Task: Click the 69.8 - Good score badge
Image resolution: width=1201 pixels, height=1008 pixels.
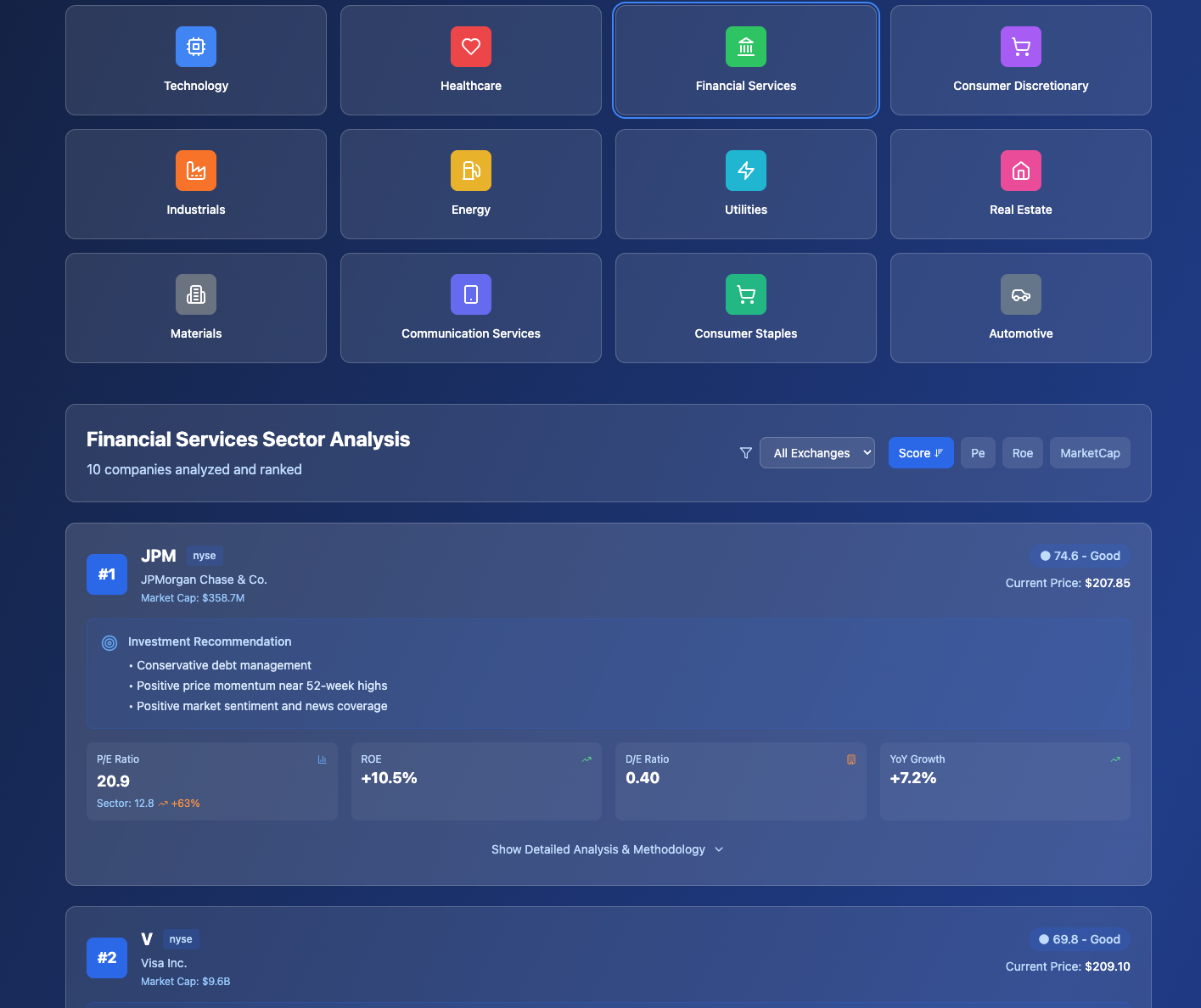Action: tap(1080, 939)
